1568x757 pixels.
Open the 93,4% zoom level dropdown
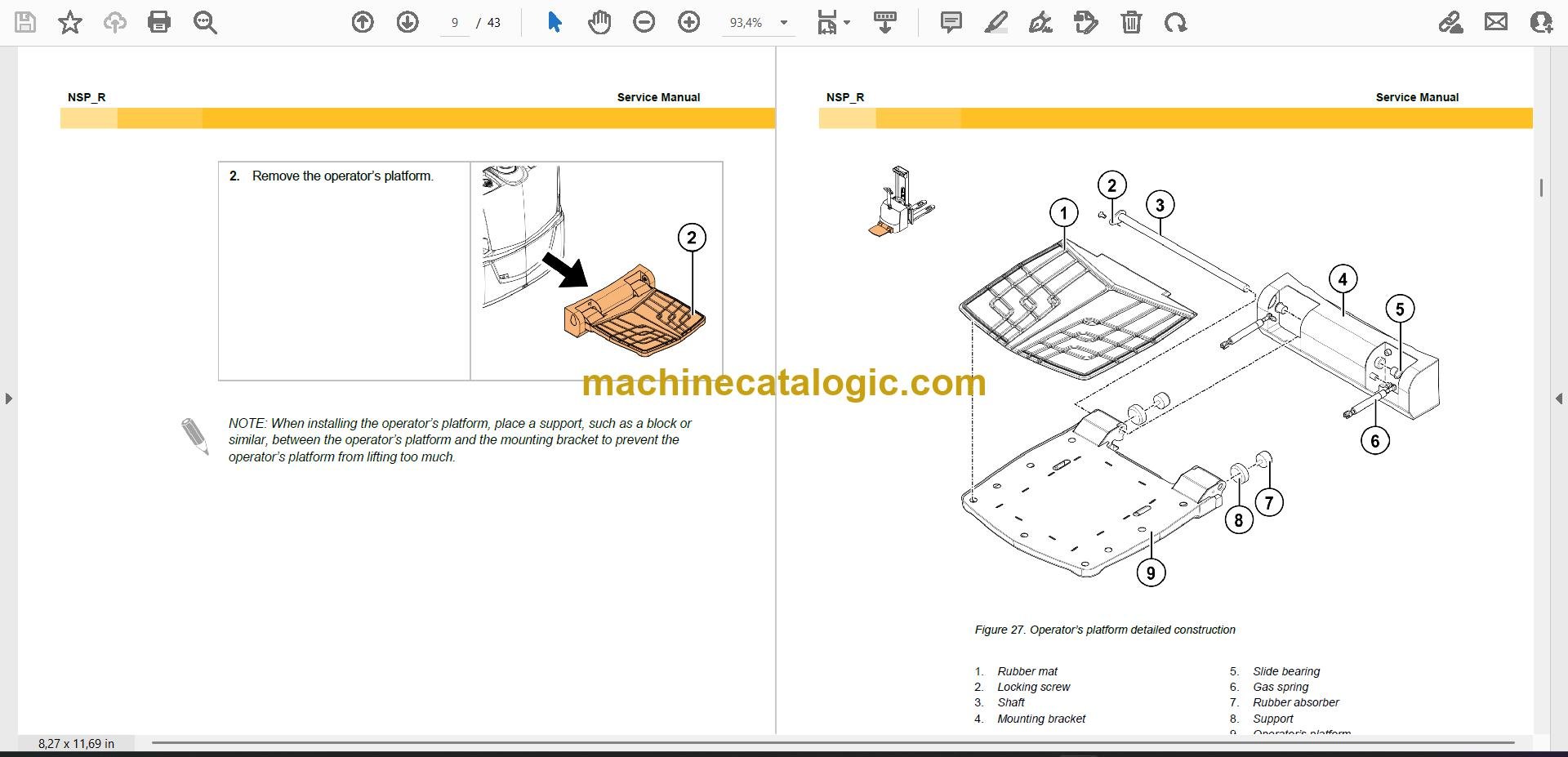759,23
